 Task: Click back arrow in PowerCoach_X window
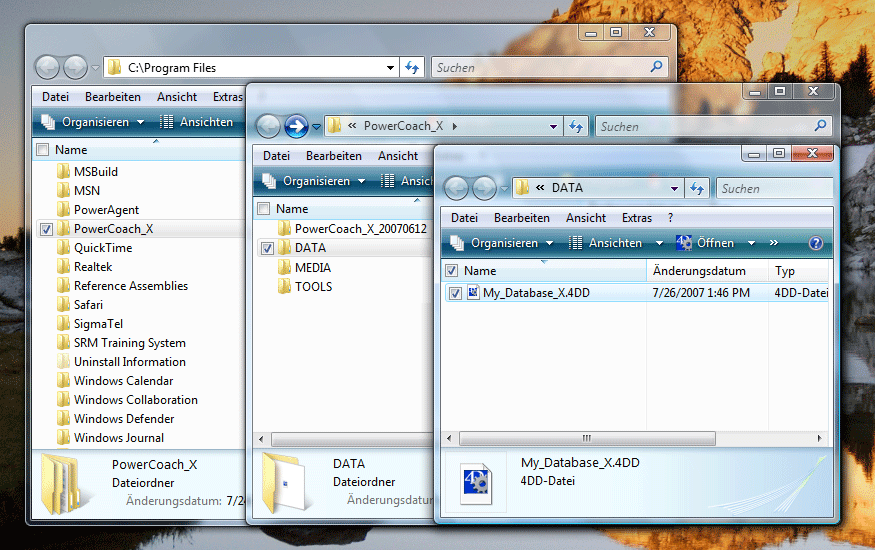[x=268, y=127]
